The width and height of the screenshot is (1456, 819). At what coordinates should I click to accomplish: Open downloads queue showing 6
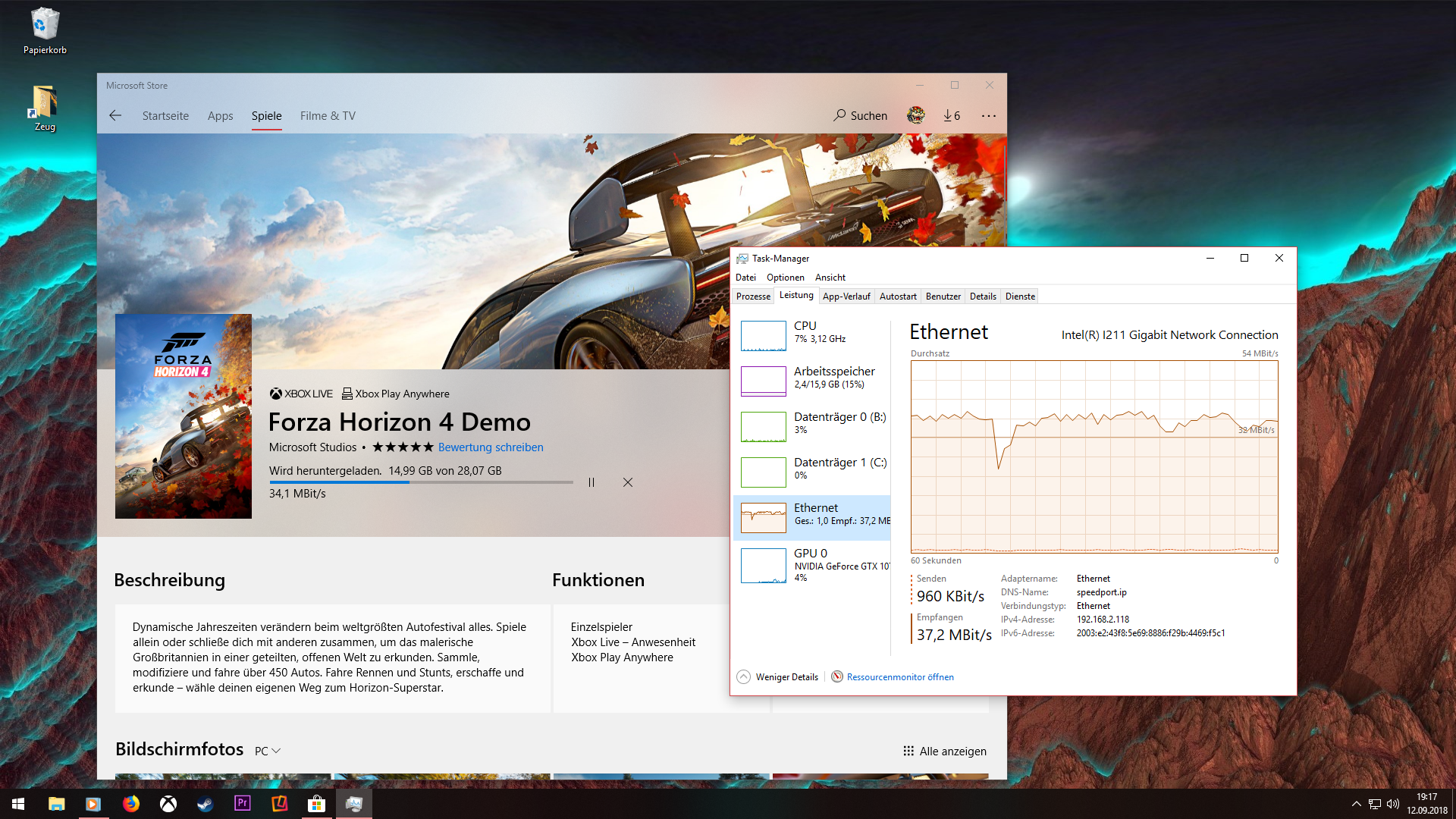pos(952,115)
